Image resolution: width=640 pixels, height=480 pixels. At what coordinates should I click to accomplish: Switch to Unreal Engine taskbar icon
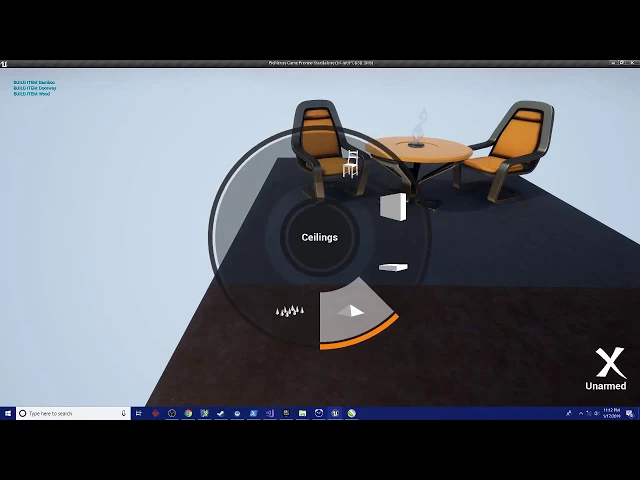click(335, 413)
